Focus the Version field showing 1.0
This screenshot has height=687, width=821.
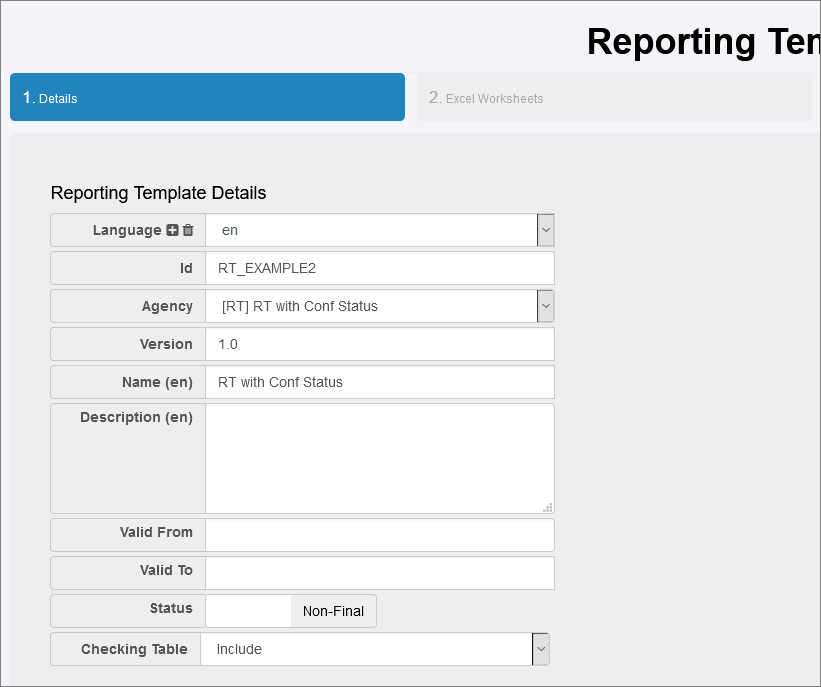pos(379,344)
